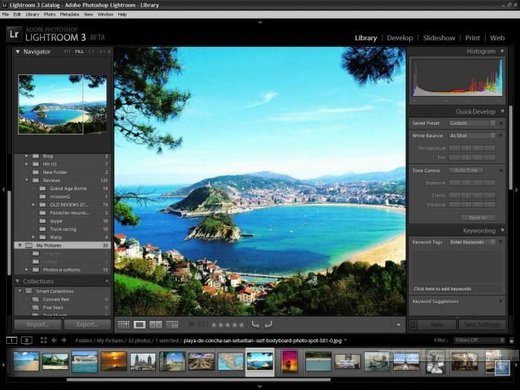Image resolution: width=520 pixels, height=390 pixels.
Task: Open Compare view from toolbar
Action: click(156, 324)
